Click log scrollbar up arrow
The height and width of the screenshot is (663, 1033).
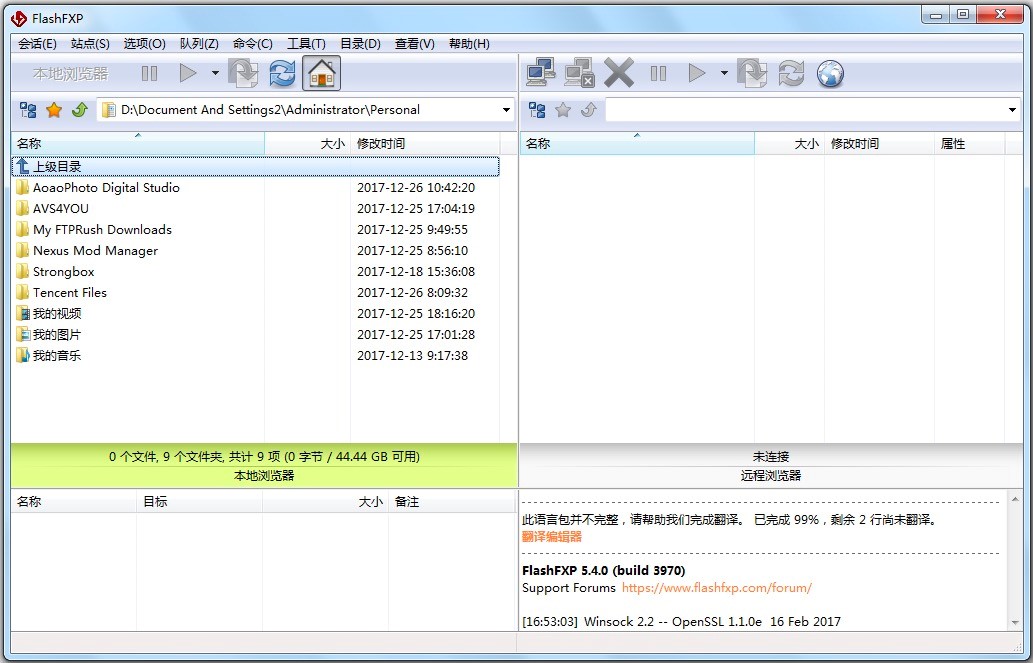1015,500
